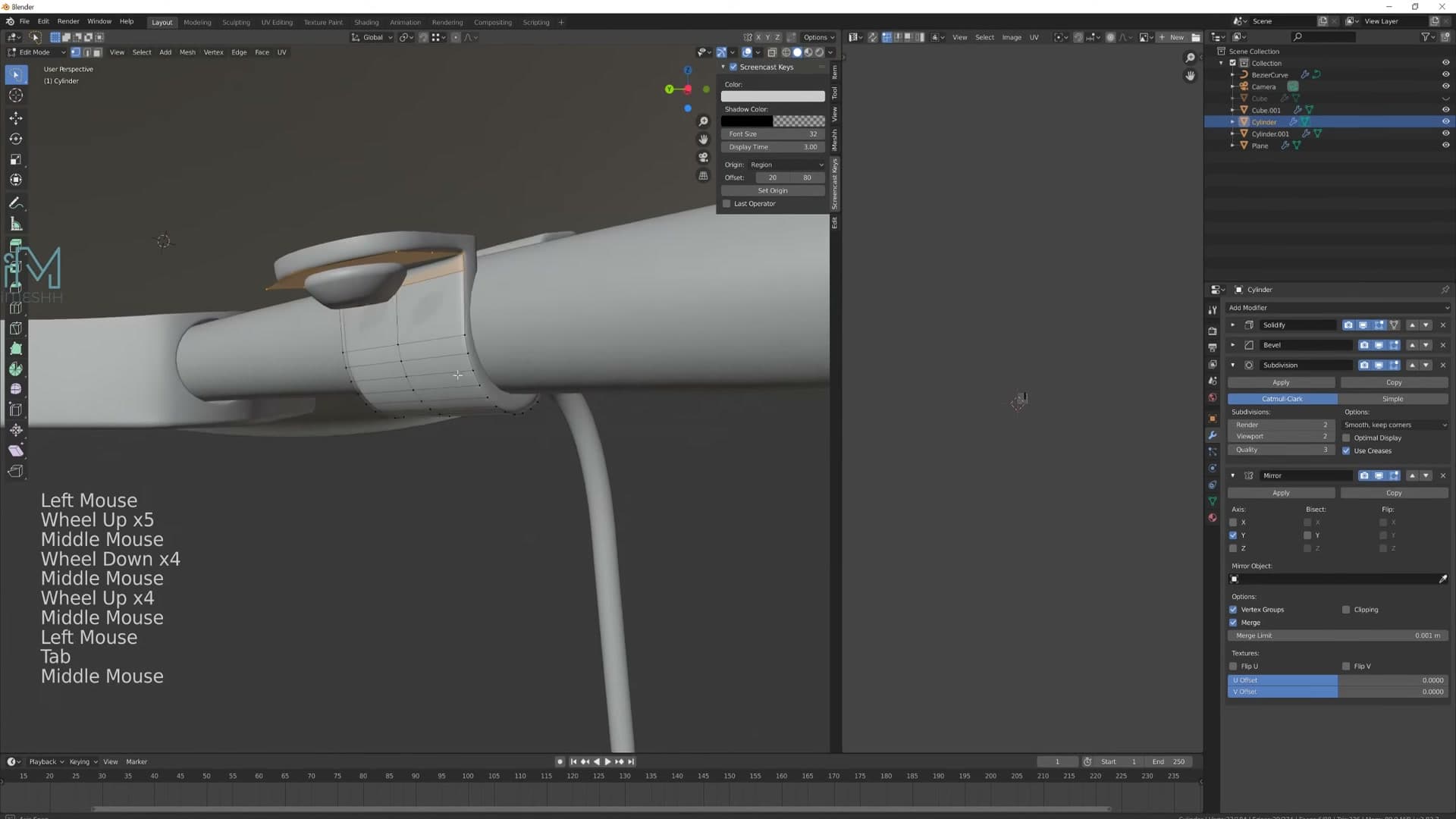Select the Annotate tool

[x=16, y=203]
